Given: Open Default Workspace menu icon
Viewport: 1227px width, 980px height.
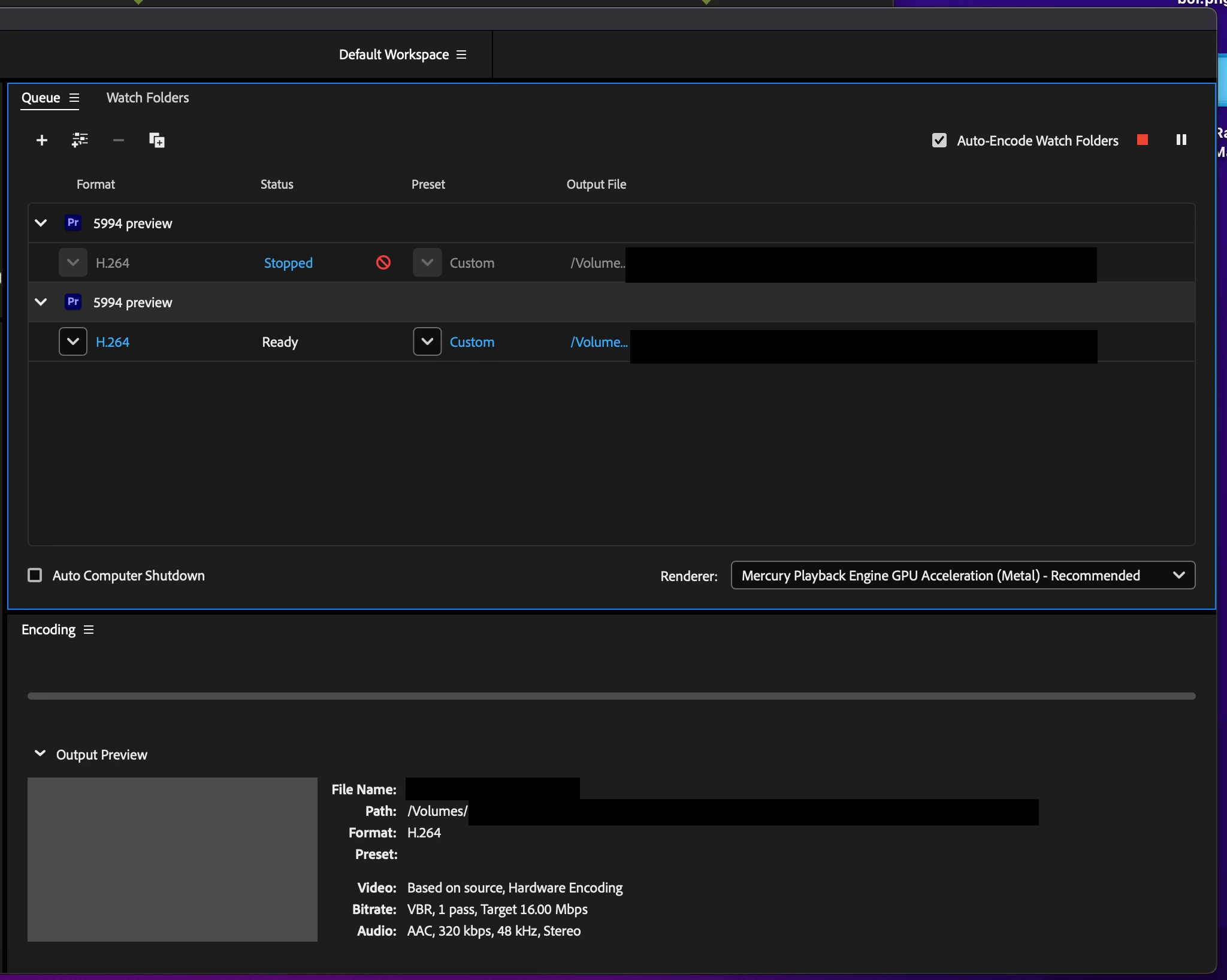Looking at the screenshot, I should (x=461, y=55).
